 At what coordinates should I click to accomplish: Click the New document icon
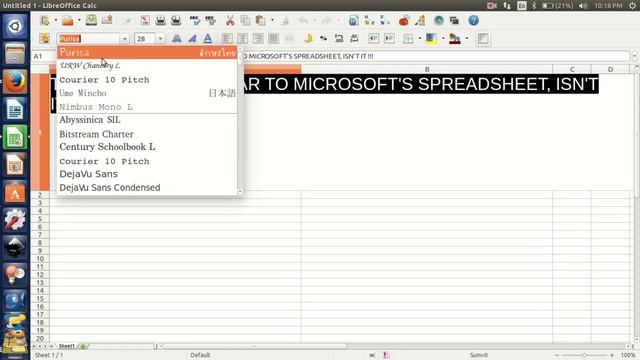[x=45, y=20]
